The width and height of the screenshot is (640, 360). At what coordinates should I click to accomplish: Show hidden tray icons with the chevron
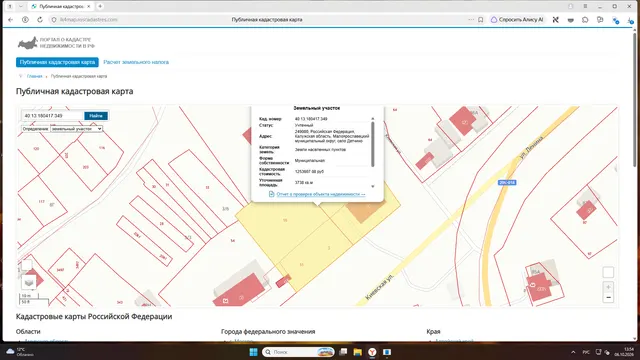(x=573, y=352)
